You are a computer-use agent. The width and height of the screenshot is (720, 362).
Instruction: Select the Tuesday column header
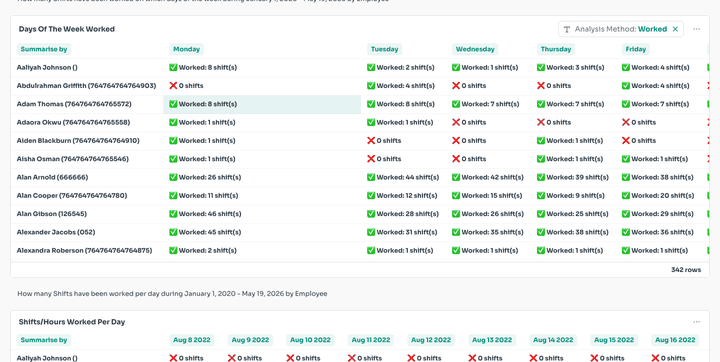(384, 49)
